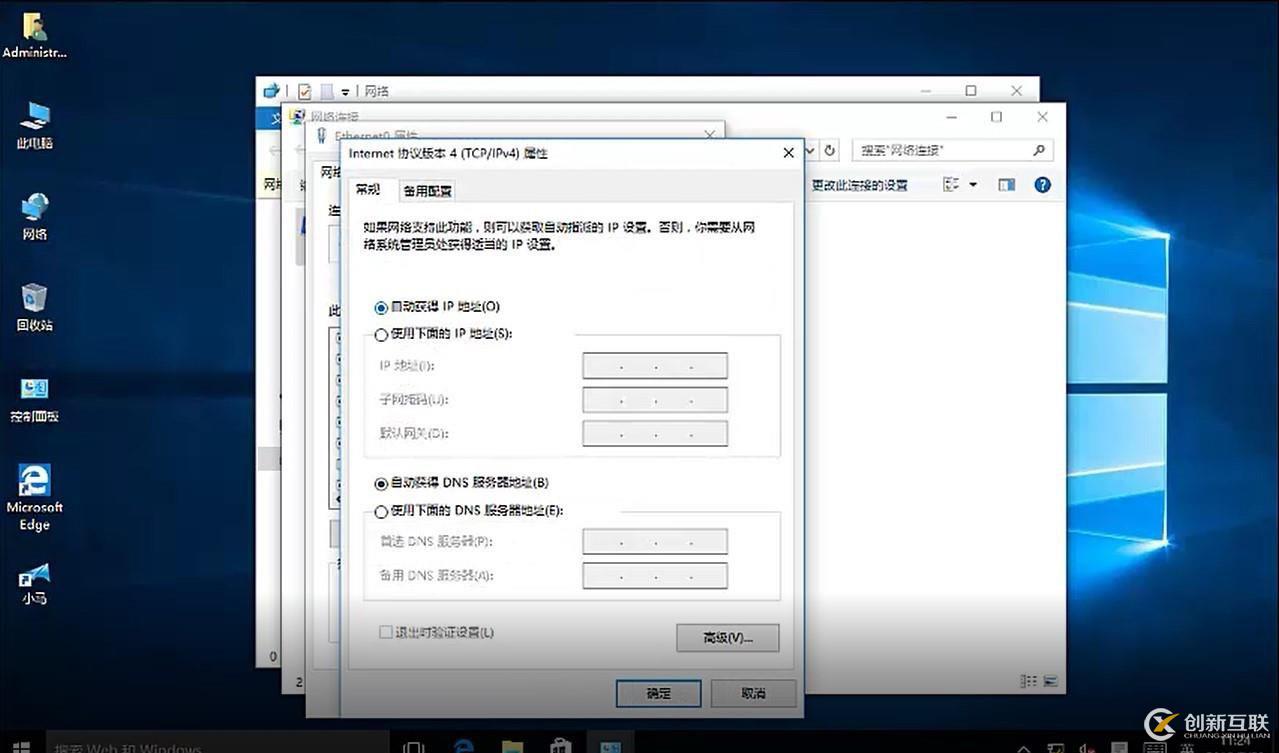Click 更改此连接的设置 in the toolbar
The height and width of the screenshot is (753, 1279).
pos(859,185)
